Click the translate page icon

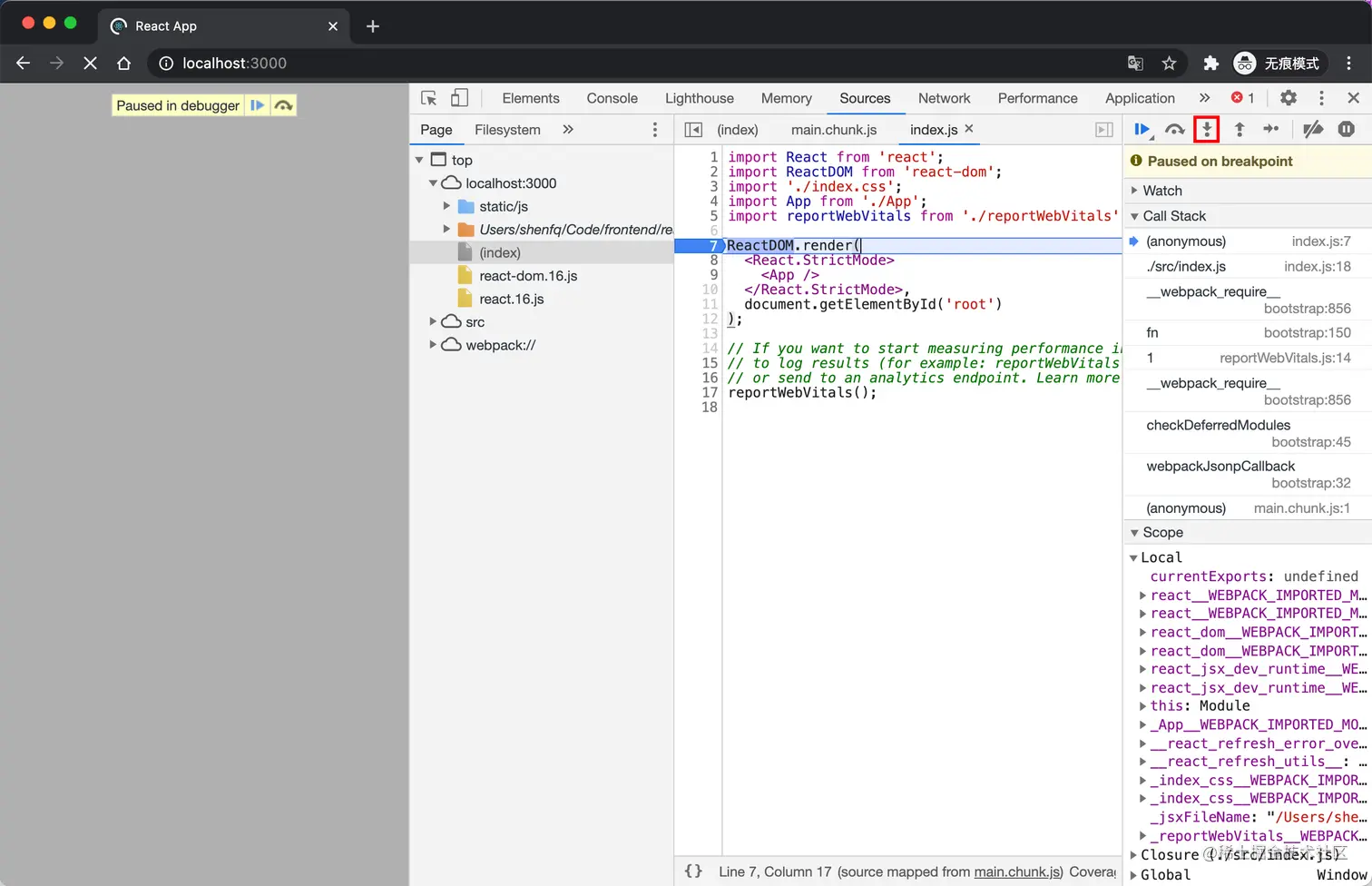[1135, 63]
